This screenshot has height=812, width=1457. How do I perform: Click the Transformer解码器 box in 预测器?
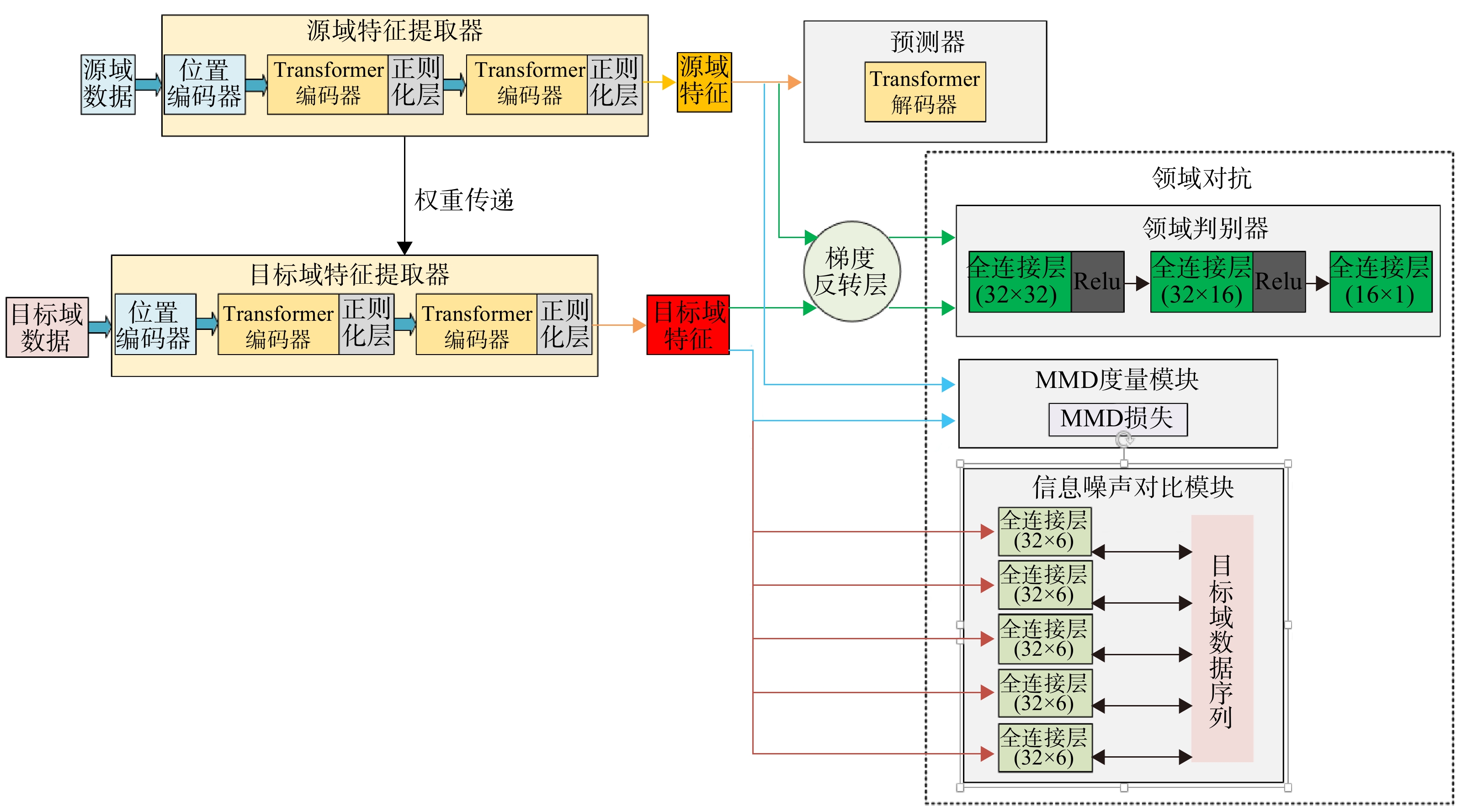tap(925, 91)
